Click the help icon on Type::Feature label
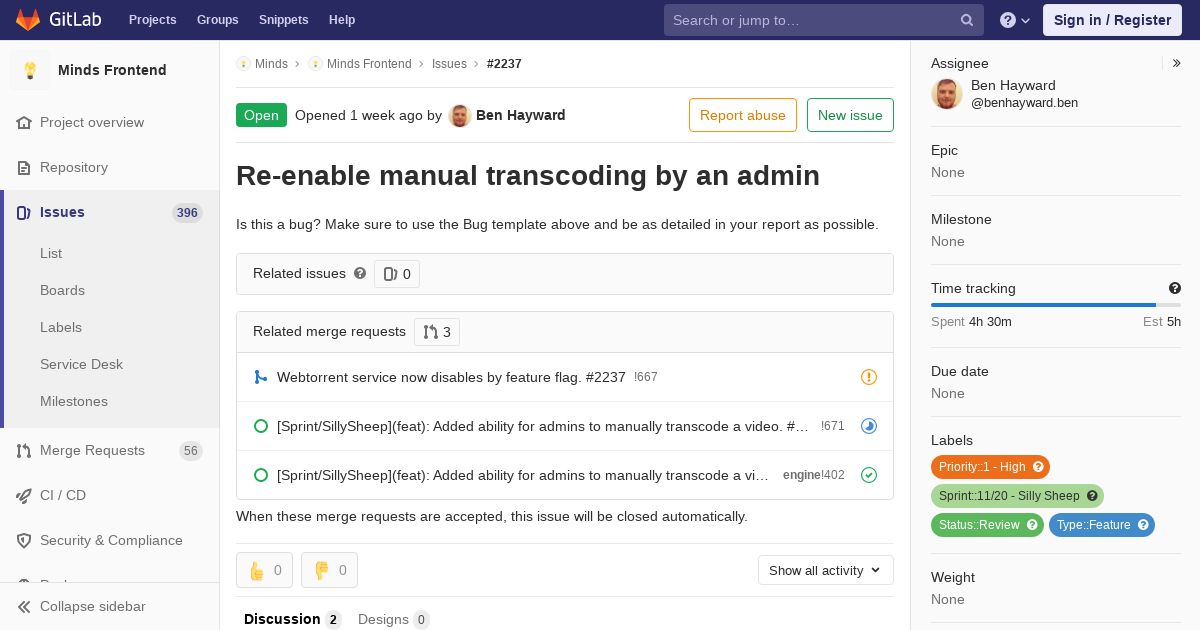 coord(1143,525)
